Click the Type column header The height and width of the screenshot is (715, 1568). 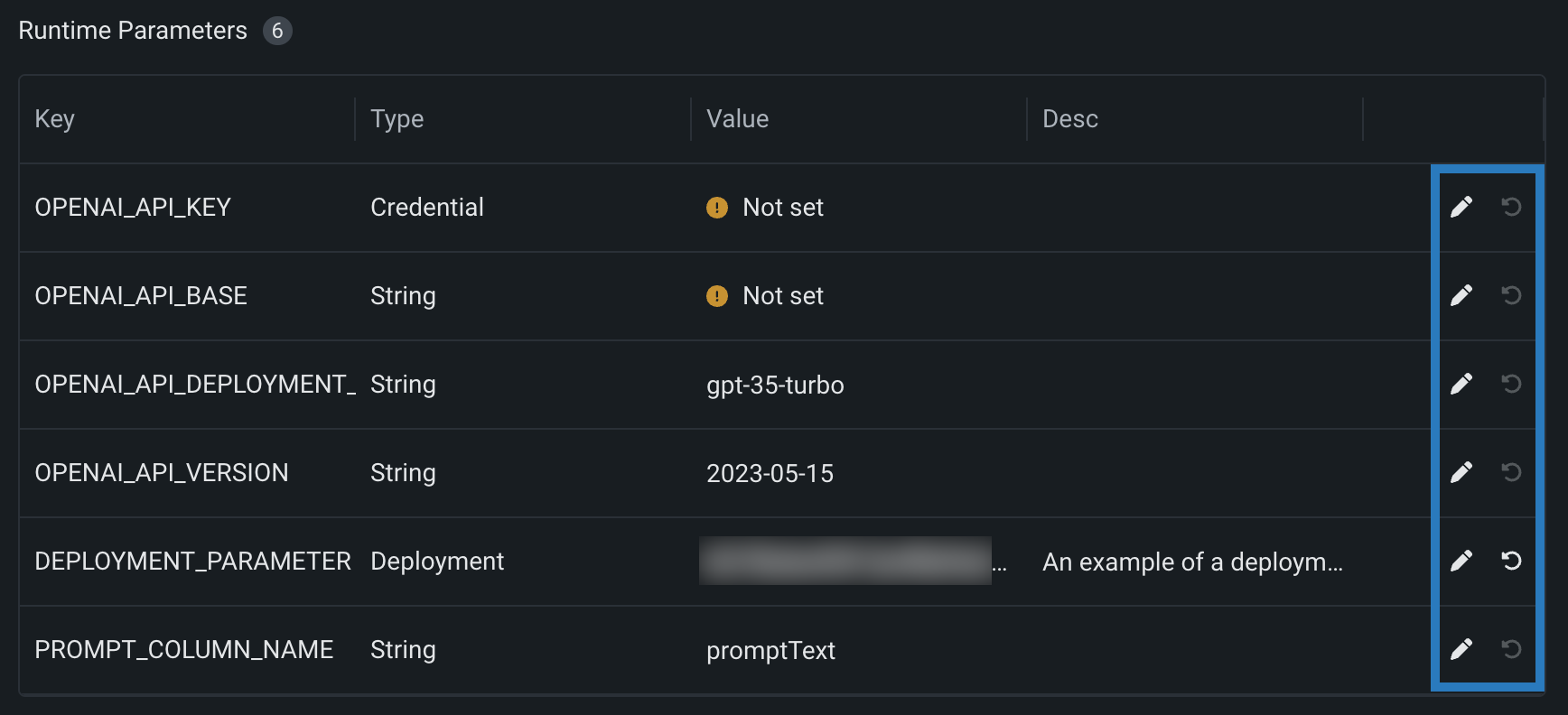click(397, 119)
